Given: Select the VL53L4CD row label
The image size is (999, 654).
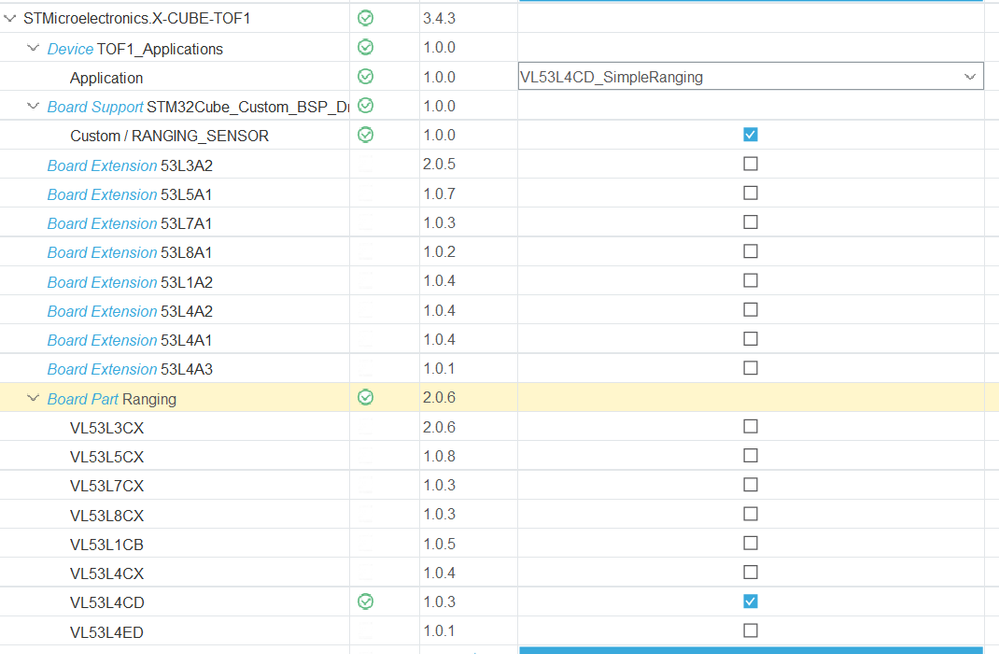Looking at the screenshot, I should [x=107, y=603].
